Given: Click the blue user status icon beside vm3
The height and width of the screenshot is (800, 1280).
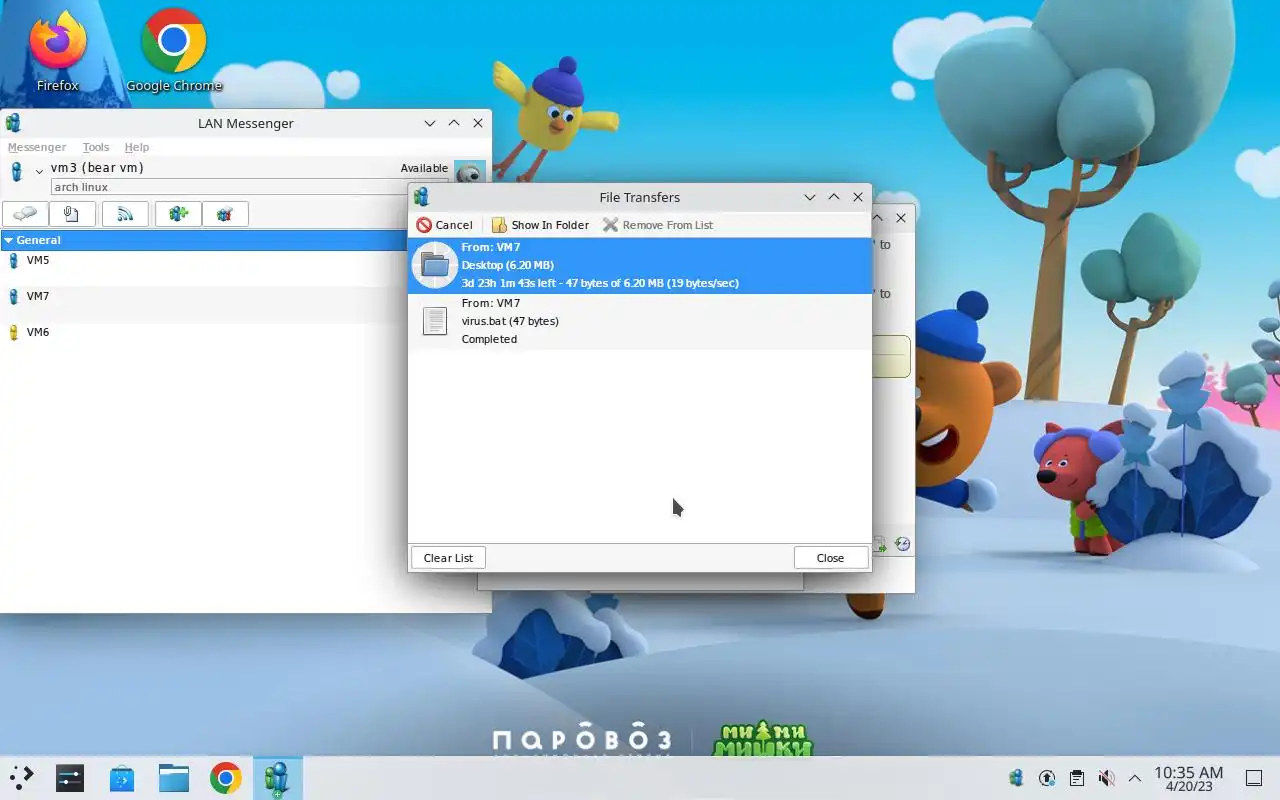Looking at the screenshot, I should point(16,172).
